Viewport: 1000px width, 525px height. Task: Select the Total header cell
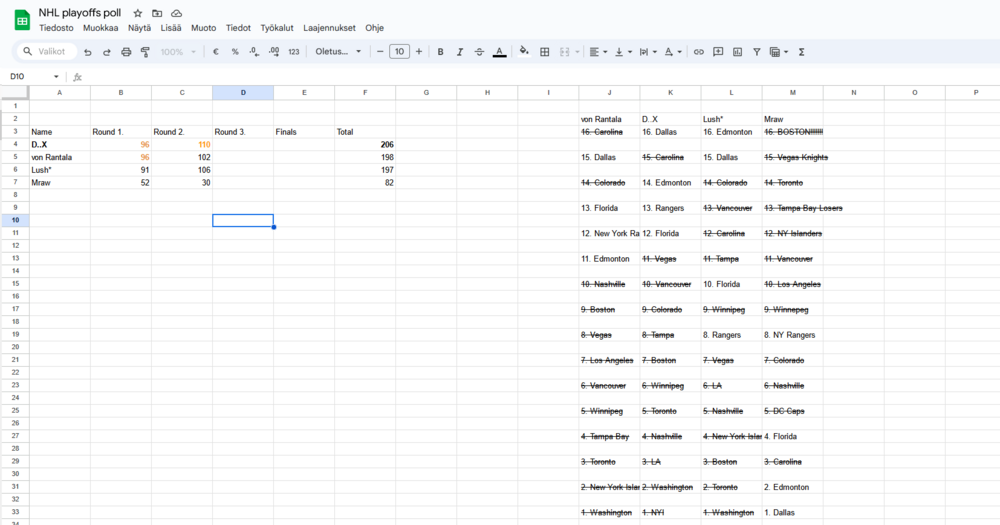(365, 132)
